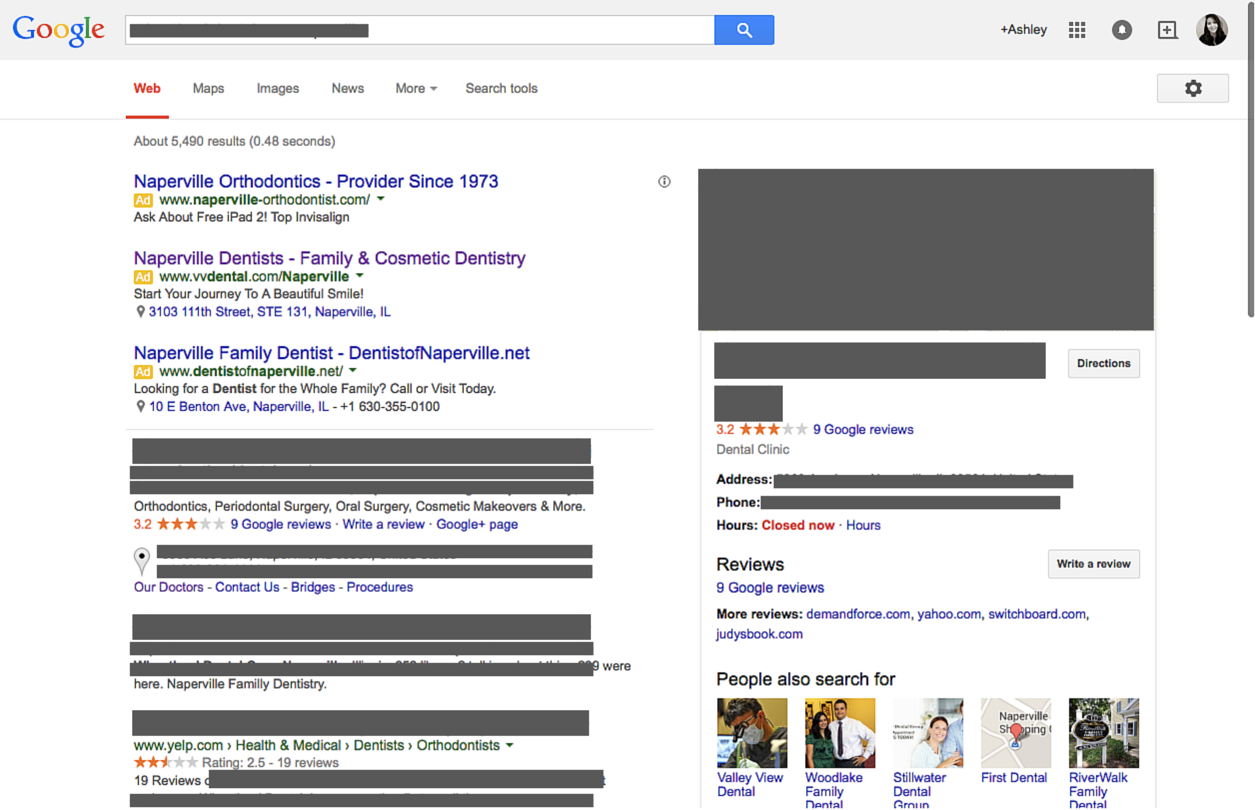Click the Write a review button

[x=1094, y=564]
